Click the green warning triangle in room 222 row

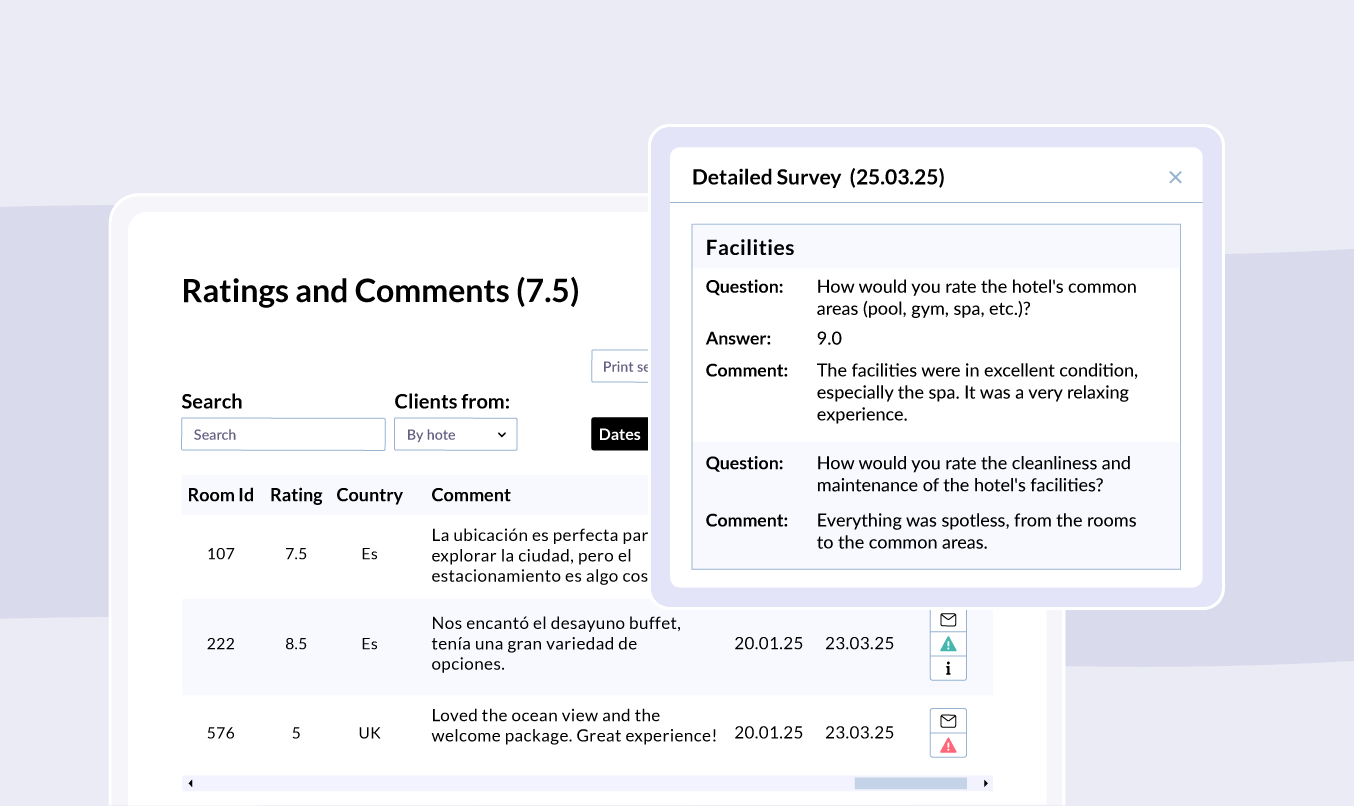[x=948, y=644]
